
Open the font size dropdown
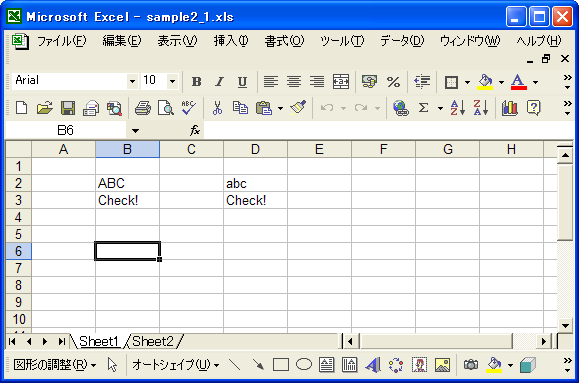click(172, 81)
